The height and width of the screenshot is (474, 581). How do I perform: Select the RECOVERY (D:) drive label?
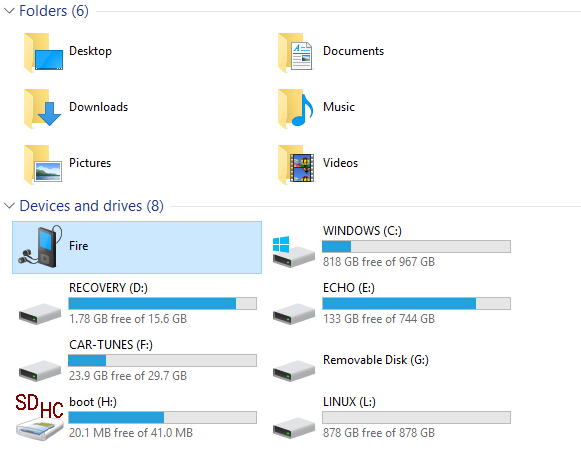(x=108, y=288)
